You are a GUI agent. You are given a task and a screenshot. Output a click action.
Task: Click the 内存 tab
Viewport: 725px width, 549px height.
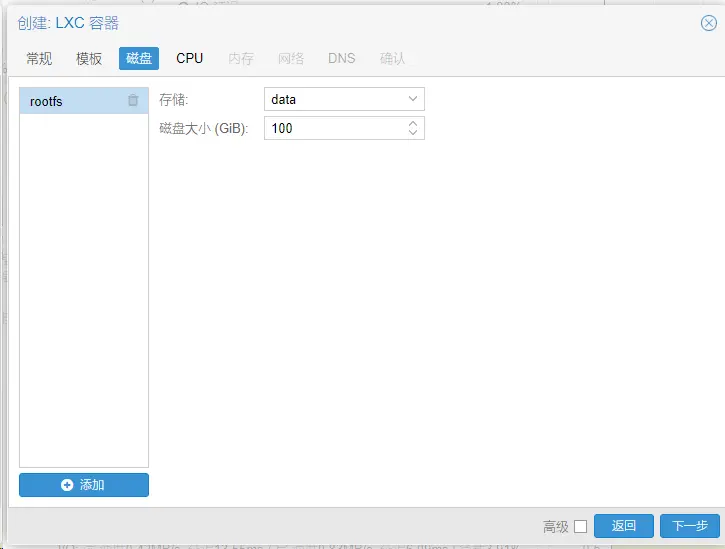point(241,58)
